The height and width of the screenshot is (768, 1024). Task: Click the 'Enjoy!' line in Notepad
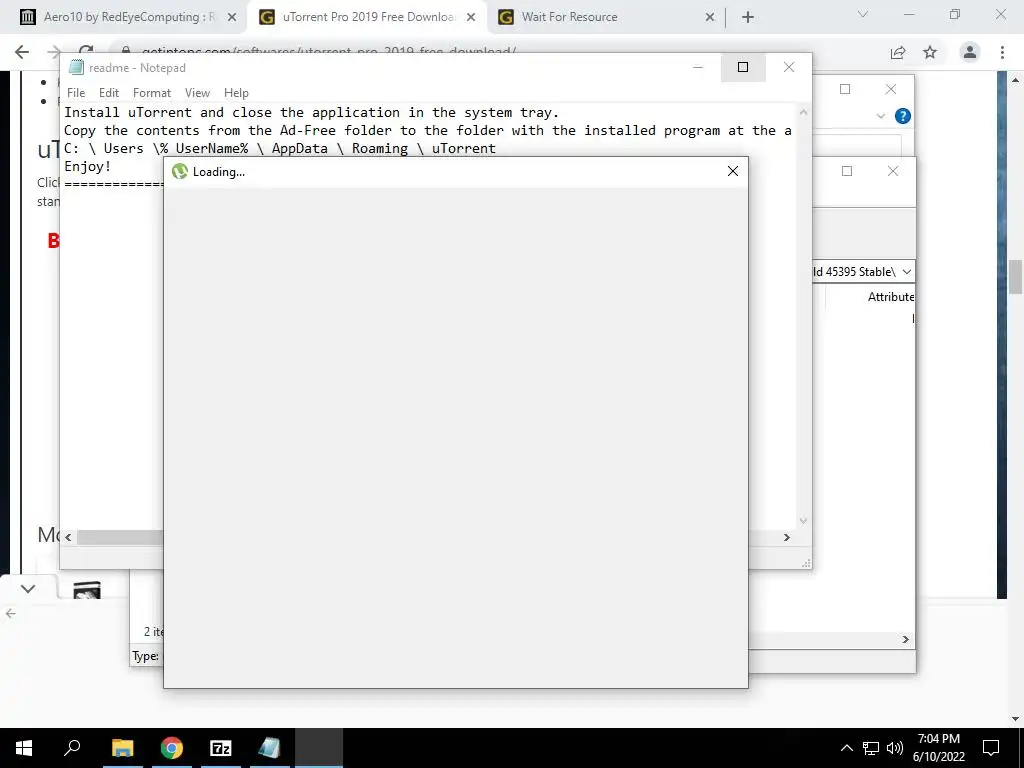(88, 167)
